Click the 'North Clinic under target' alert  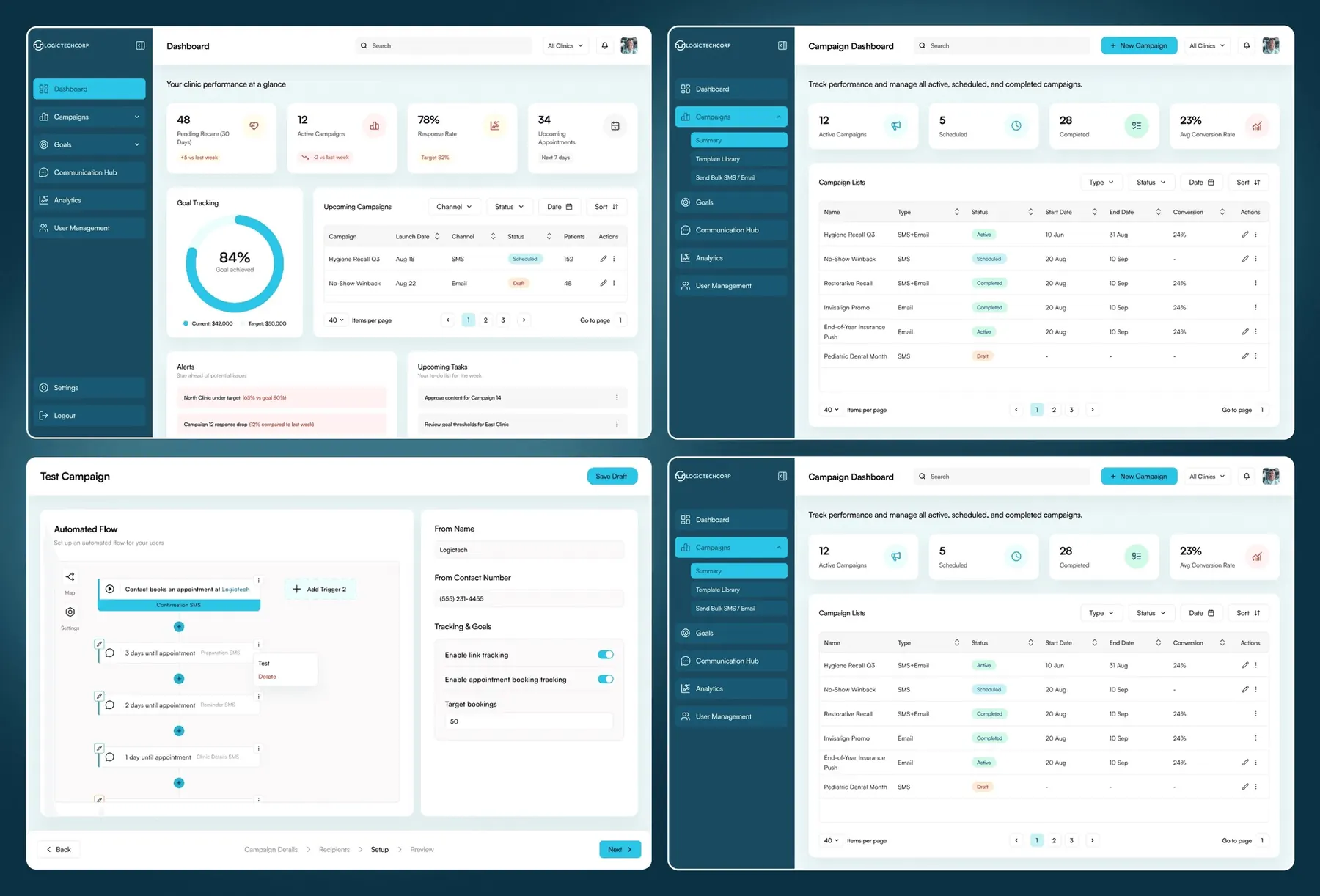[282, 398]
